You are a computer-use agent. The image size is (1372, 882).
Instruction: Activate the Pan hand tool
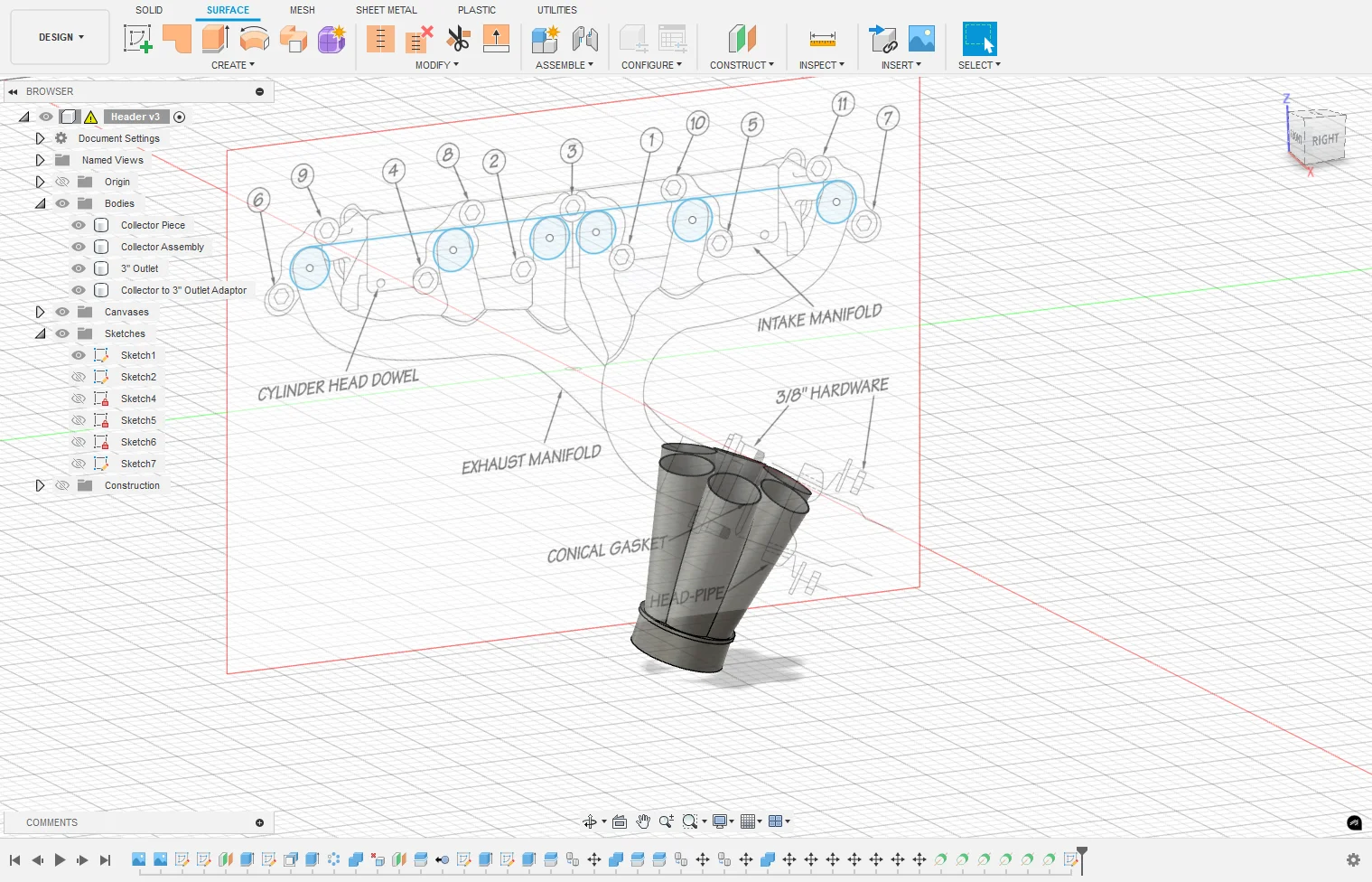[x=643, y=821]
